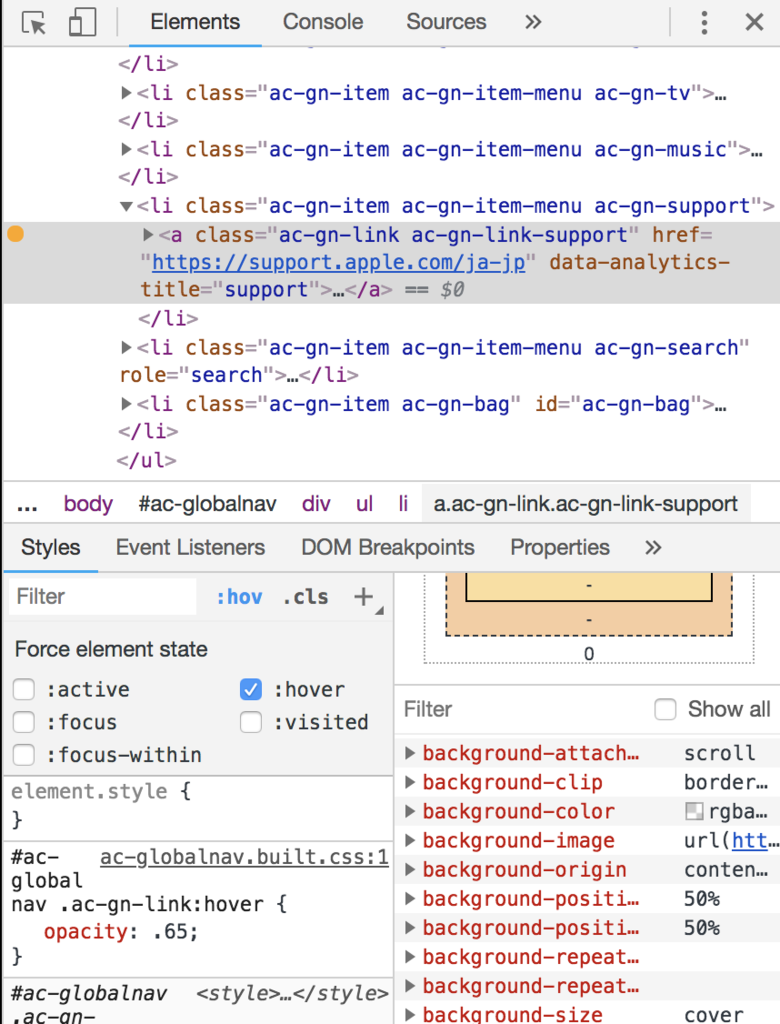Check the Show all computed properties box

coord(665,709)
